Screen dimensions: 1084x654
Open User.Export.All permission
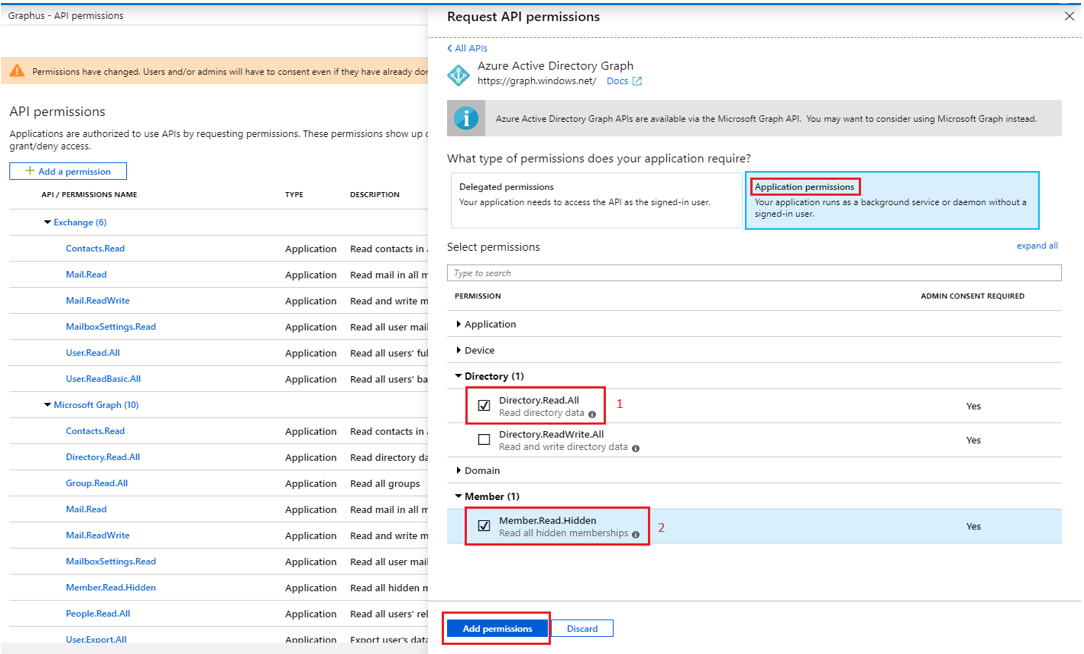click(x=96, y=639)
